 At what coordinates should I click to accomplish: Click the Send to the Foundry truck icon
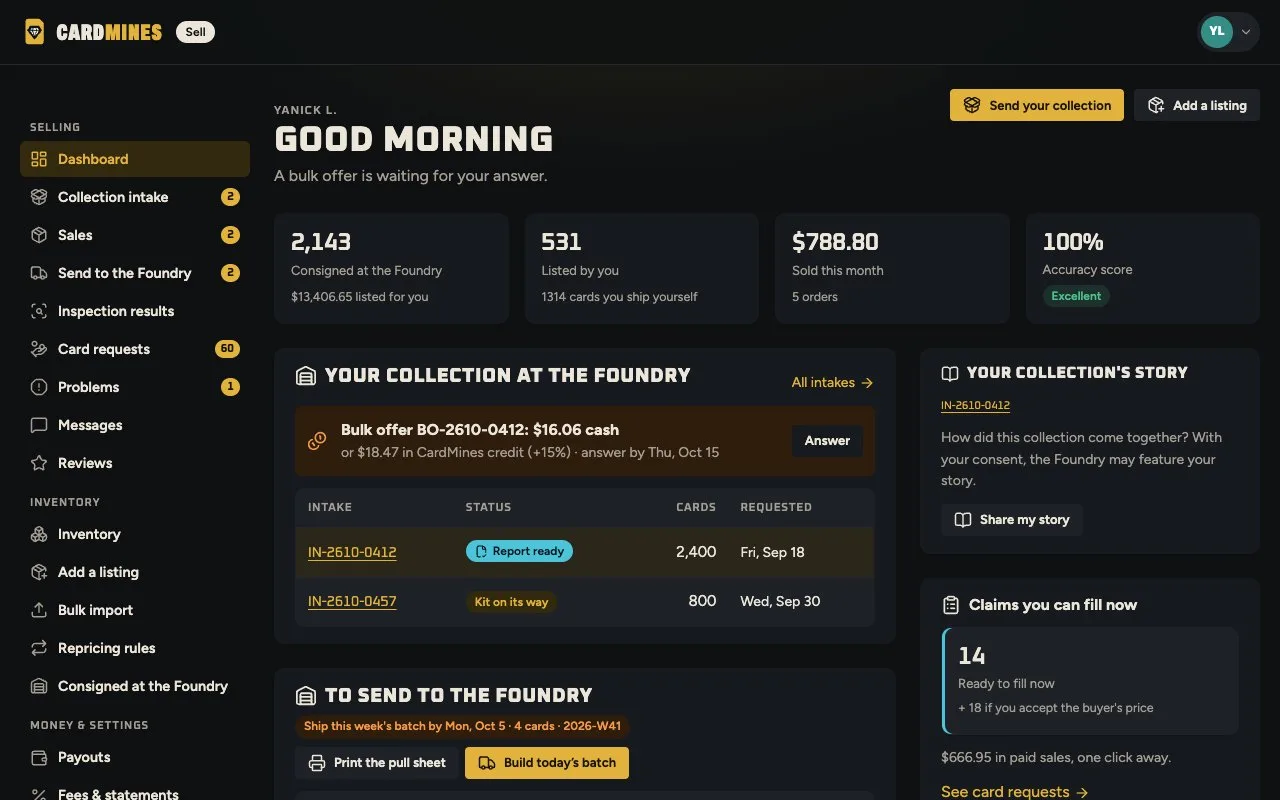(39, 273)
